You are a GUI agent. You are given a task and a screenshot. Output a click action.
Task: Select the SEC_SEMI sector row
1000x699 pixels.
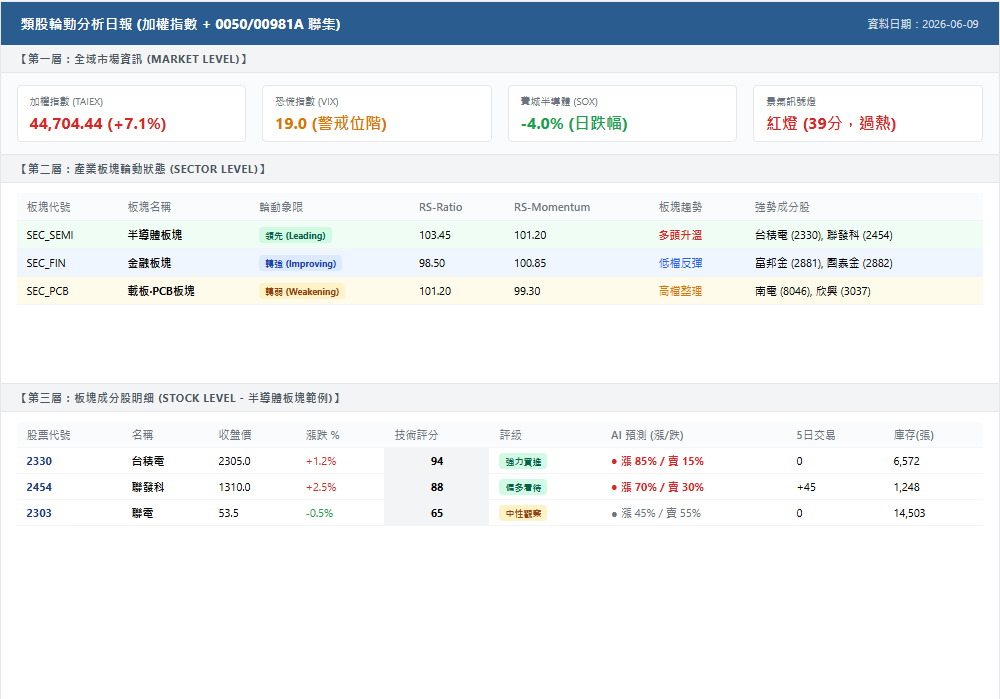(500, 235)
